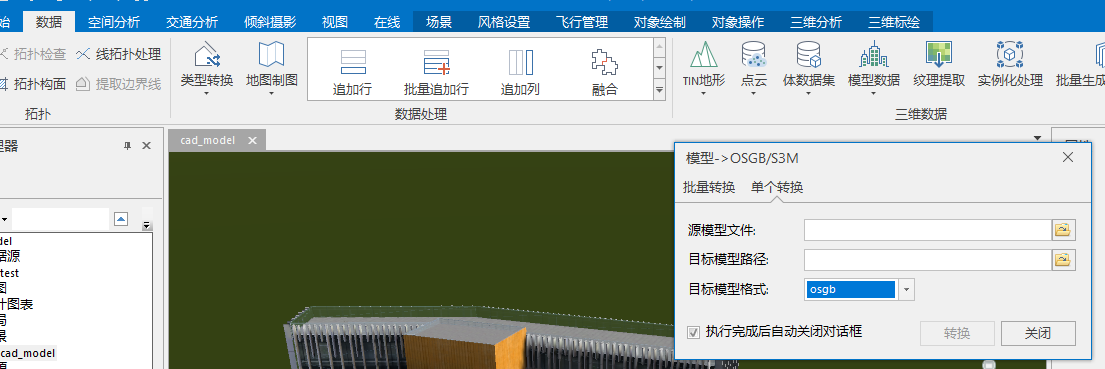Click the 线拓扑处理 button
Viewport: 1105px width, 369px height.
(x=118, y=54)
